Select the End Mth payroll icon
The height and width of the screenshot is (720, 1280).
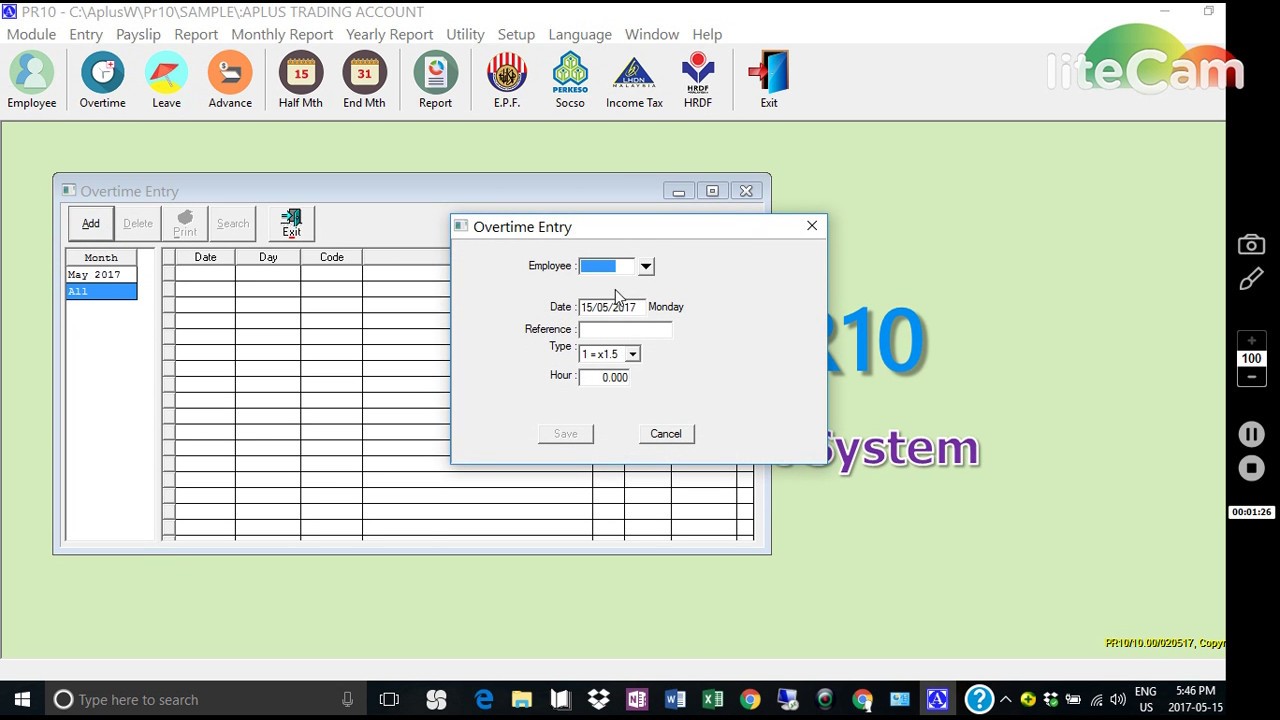tap(364, 80)
